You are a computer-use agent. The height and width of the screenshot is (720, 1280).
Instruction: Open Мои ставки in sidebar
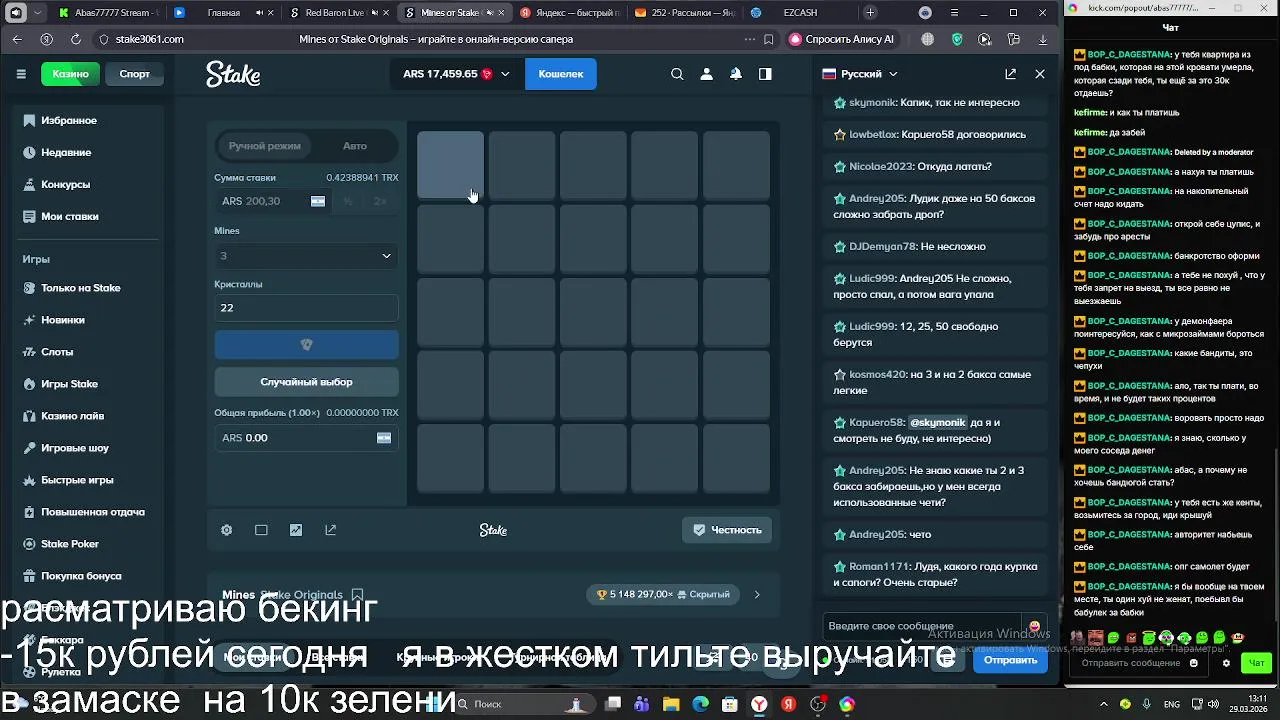click(x=69, y=216)
